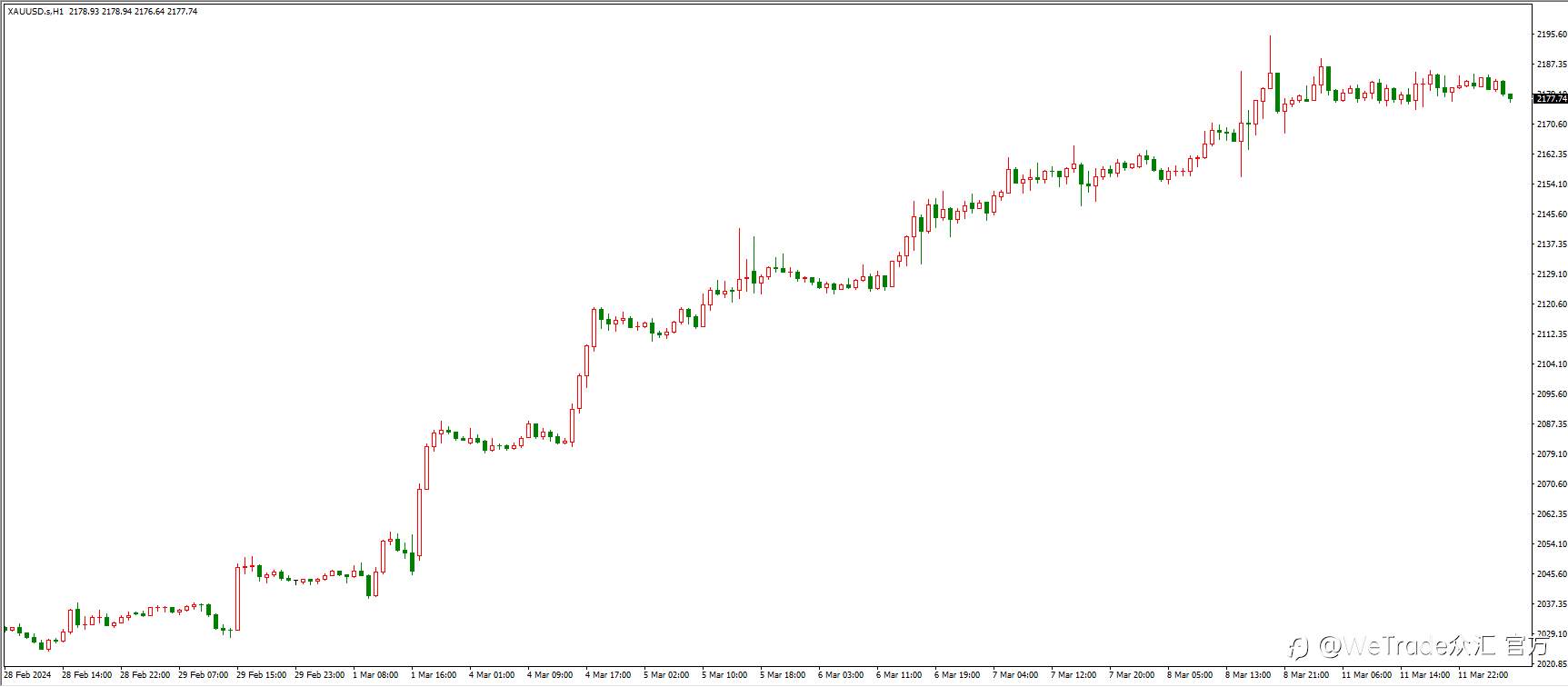
Task: Click the 2195.60 price axis label
Action: point(1552,35)
